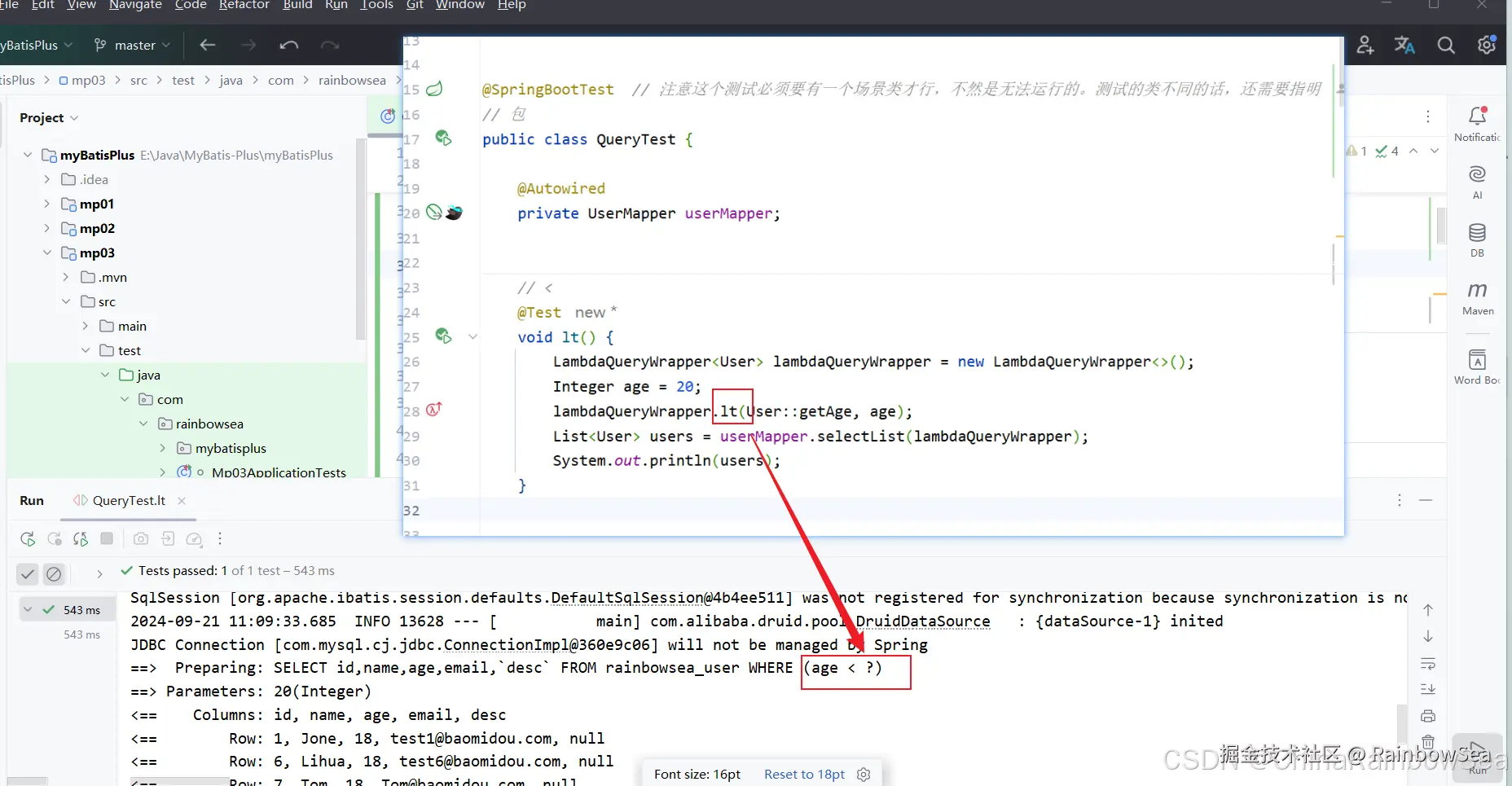The image size is (1512, 786).
Task: Open IDE settings gear icon
Action: pos(1487,45)
